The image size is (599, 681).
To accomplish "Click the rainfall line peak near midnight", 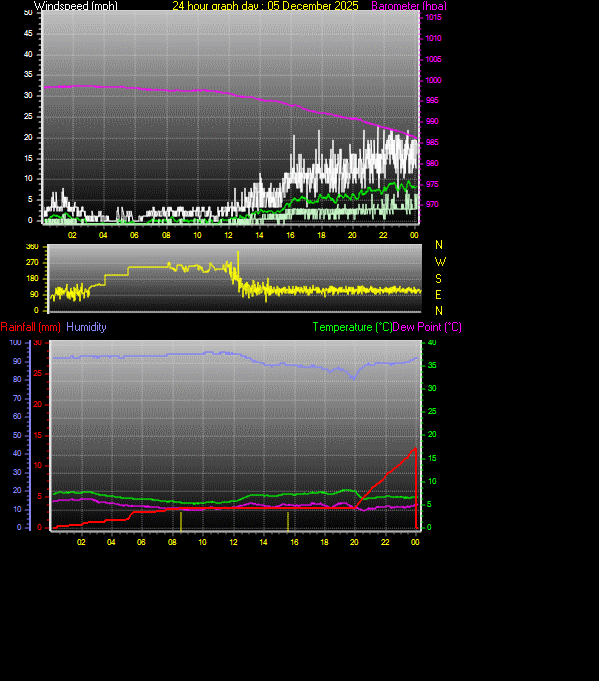I will click(416, 449).
